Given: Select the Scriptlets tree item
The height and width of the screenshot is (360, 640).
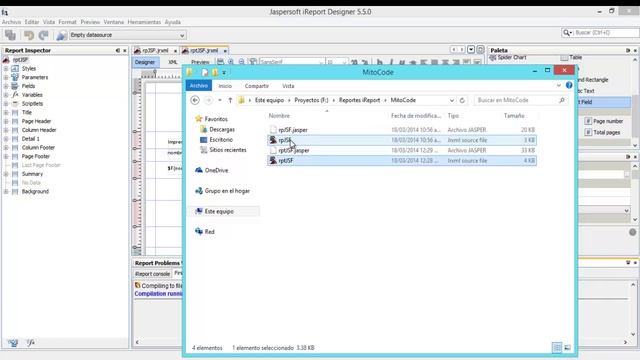Looking at the screenshot, I should [x=32, y=104].
